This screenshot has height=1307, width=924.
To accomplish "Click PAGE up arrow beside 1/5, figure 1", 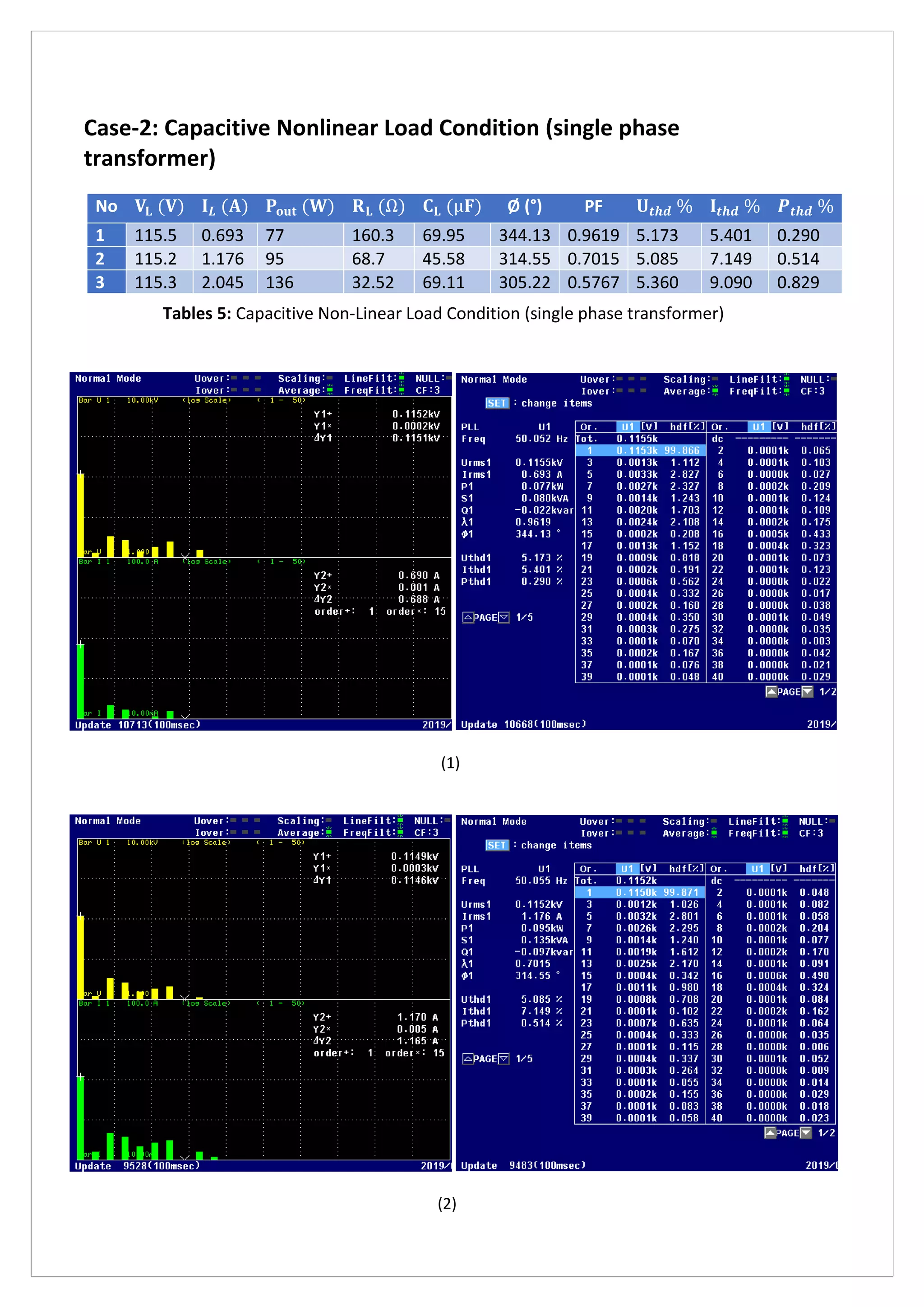I will coord(468,617).
